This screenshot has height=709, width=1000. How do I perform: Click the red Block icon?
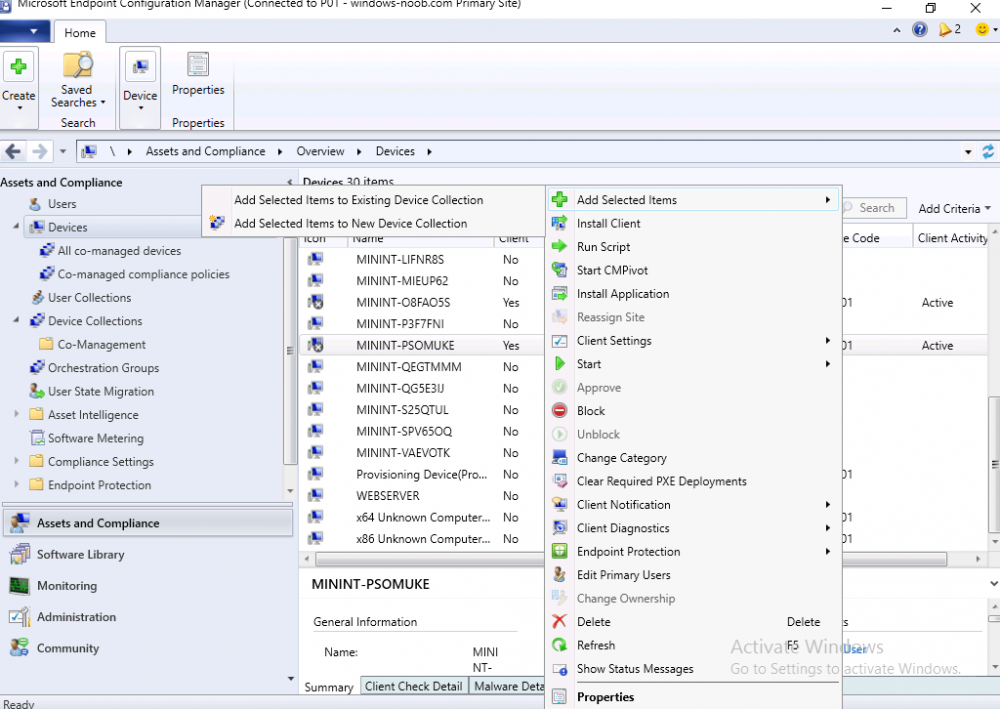click(559, 411)
